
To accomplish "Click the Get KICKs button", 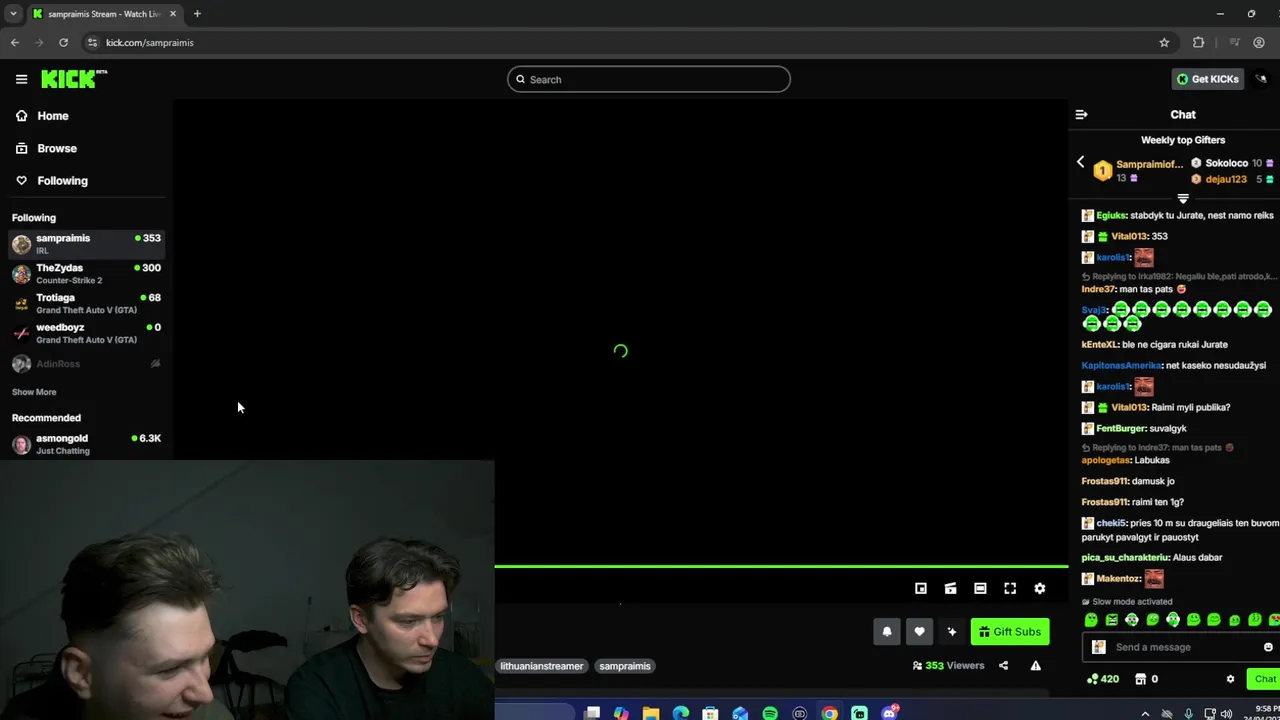I will [1208, 79].
